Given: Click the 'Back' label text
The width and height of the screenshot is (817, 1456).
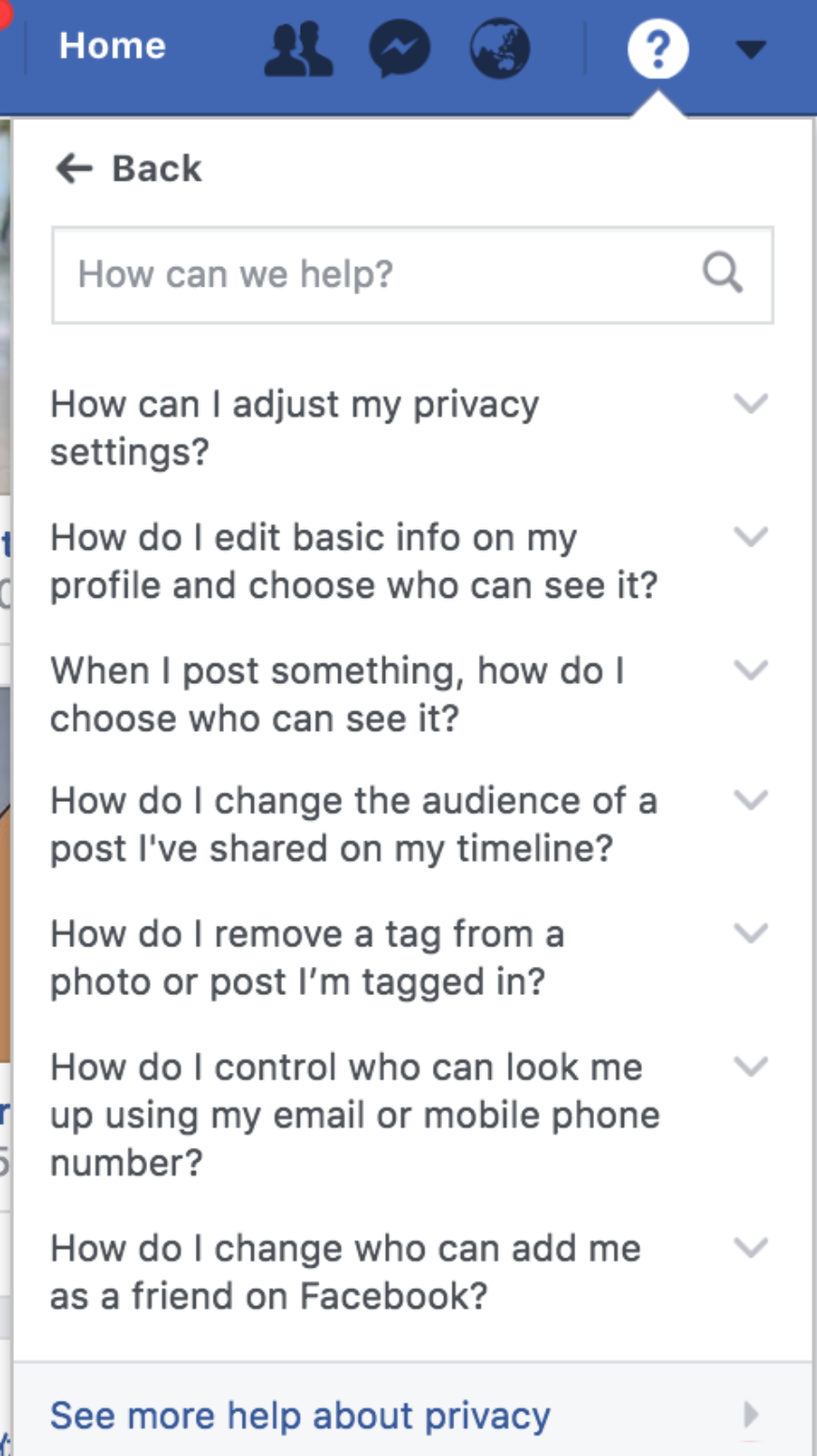Looking at the screenshot, I should [x=156, y=169].
